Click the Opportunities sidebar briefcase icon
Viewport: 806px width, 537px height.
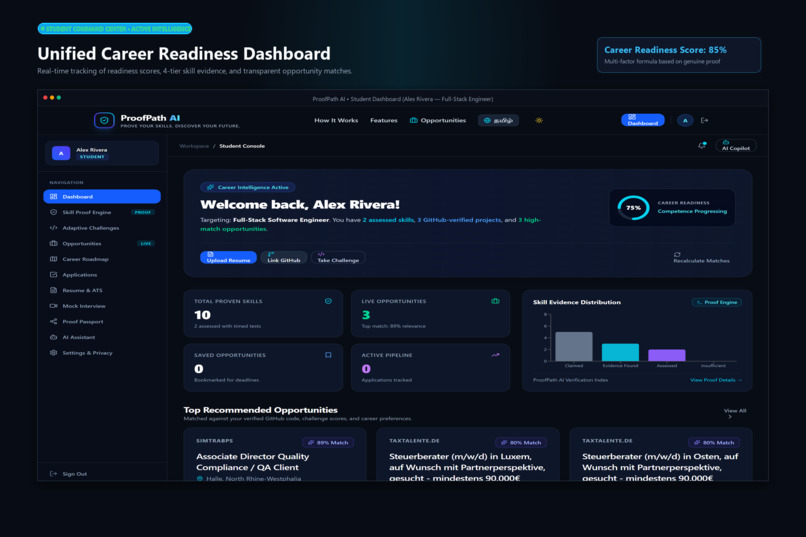pos(53,244)
